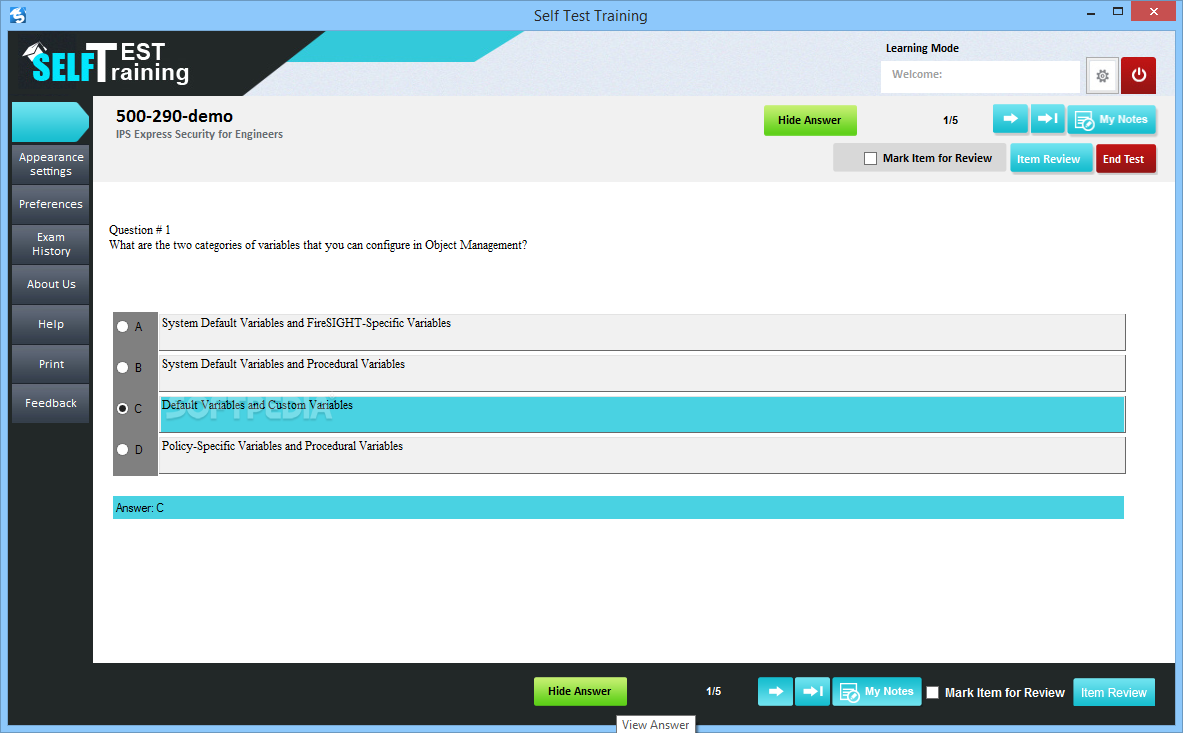Close the Self Test Training window

(x=1154, y=11)
